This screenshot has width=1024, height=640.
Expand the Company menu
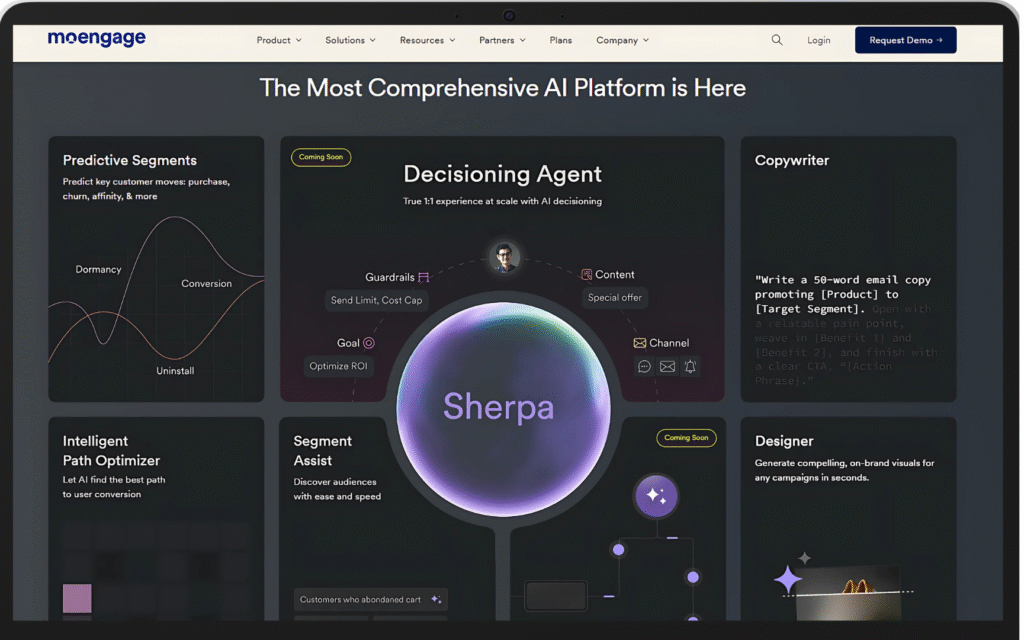click(x=622, y=40)
